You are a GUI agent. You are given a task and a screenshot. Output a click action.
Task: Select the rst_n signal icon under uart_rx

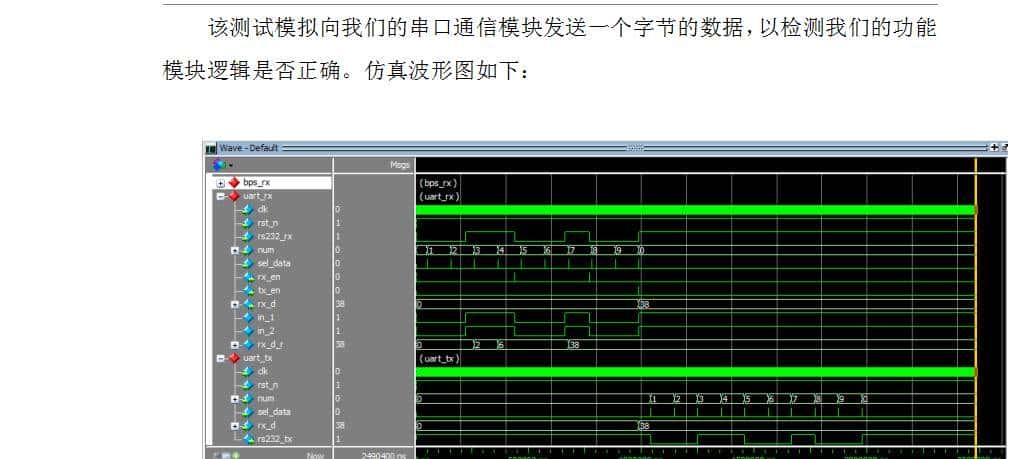[248, 223]
